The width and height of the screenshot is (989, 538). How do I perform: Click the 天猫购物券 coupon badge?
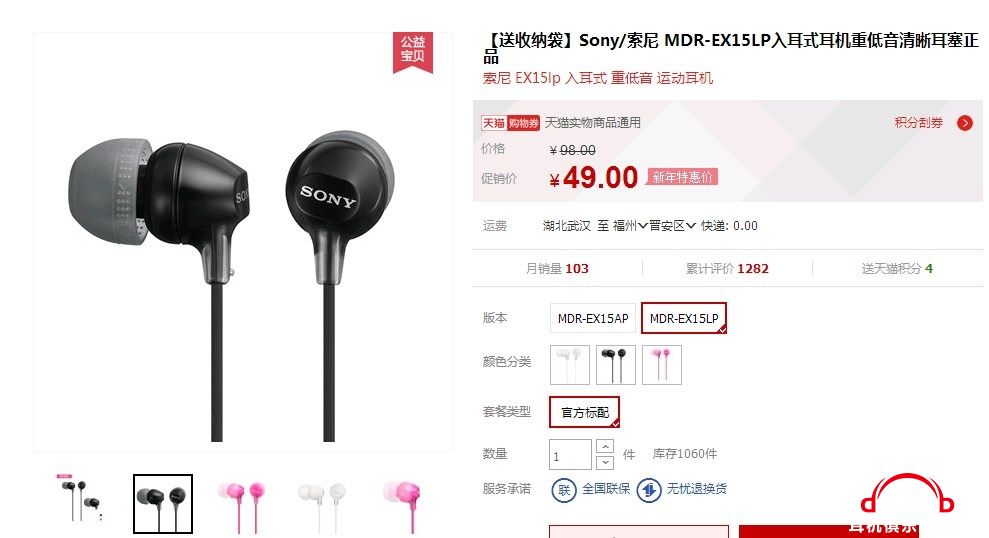(510, 123)
